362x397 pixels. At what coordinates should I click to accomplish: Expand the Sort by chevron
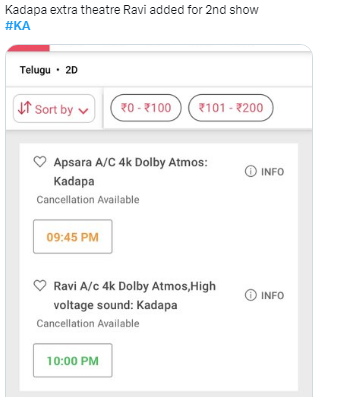pos(83,111)
